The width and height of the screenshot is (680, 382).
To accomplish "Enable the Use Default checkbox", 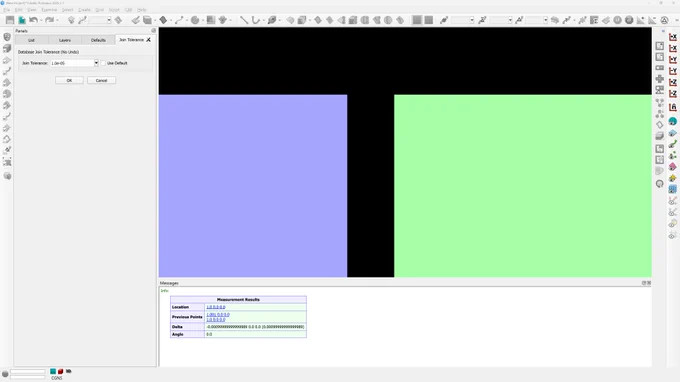I will pos(103,63).
